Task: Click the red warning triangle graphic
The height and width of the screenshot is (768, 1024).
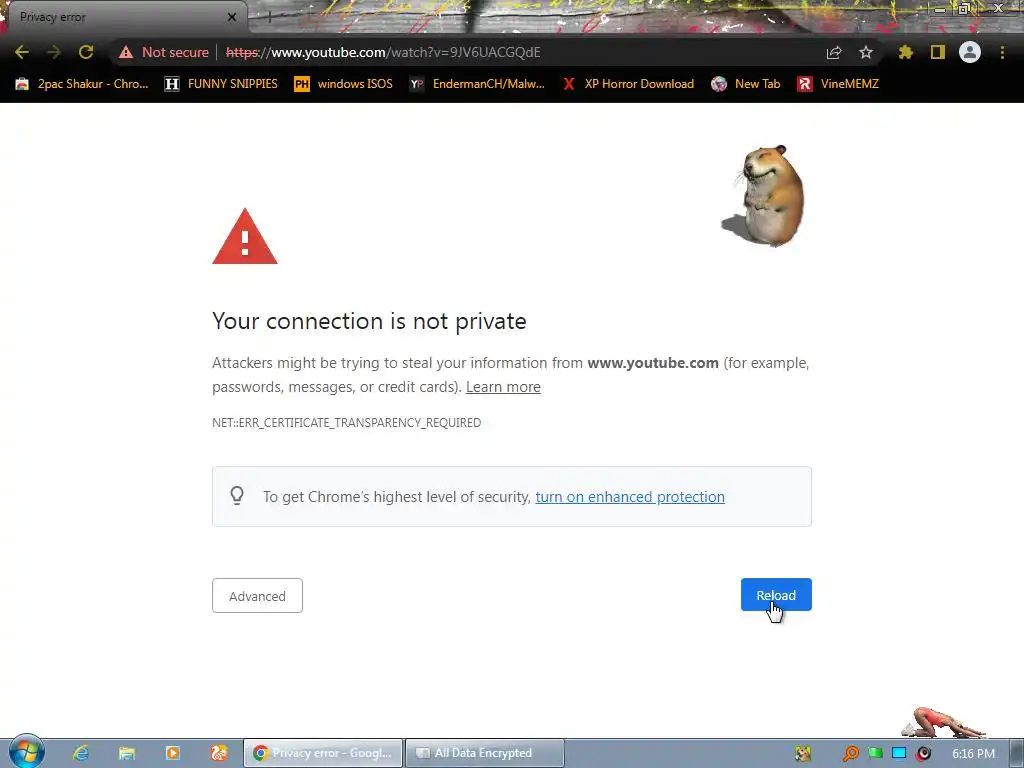Action: click(245, 236)
